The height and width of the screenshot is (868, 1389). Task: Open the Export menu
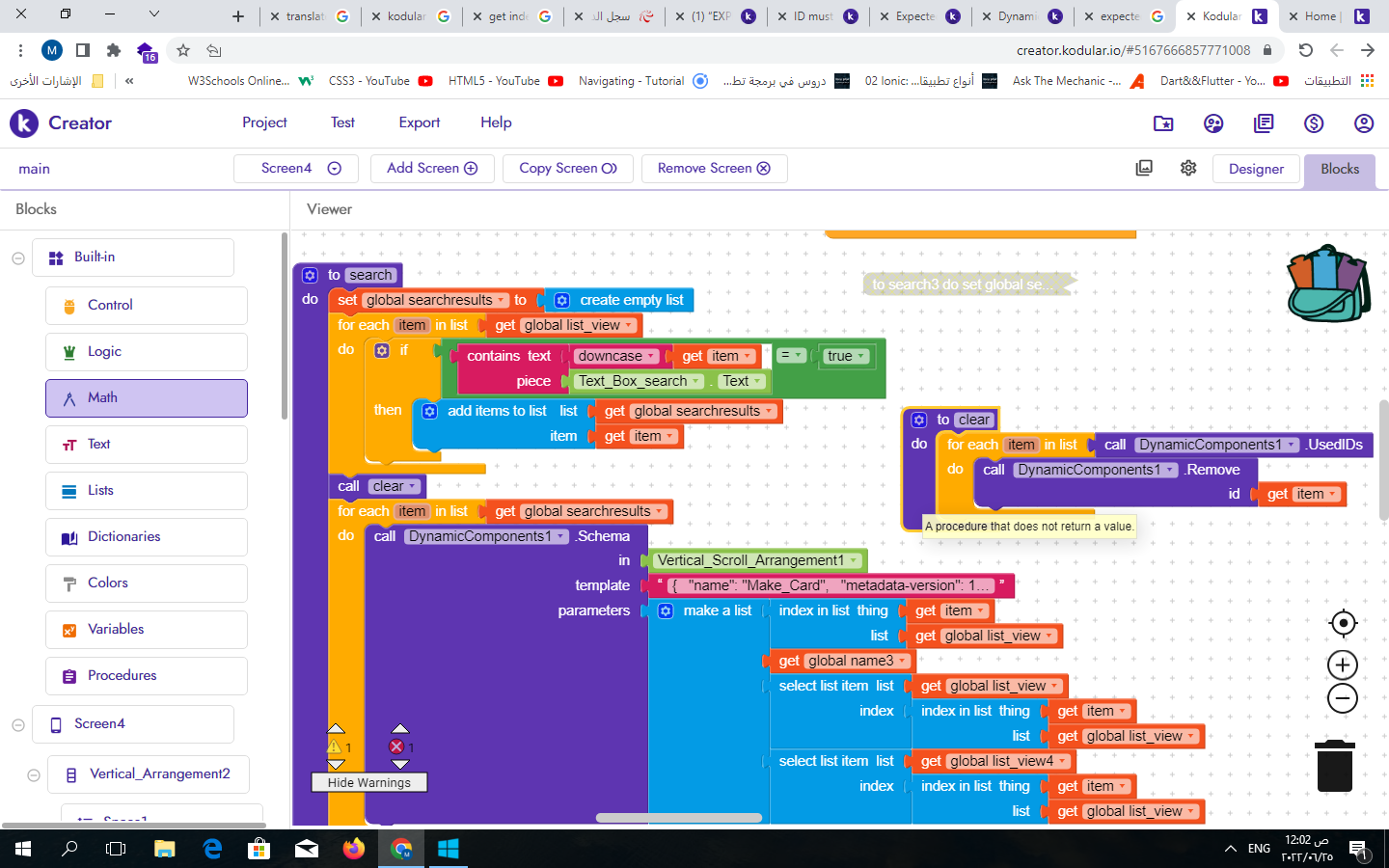coord(419,122)
